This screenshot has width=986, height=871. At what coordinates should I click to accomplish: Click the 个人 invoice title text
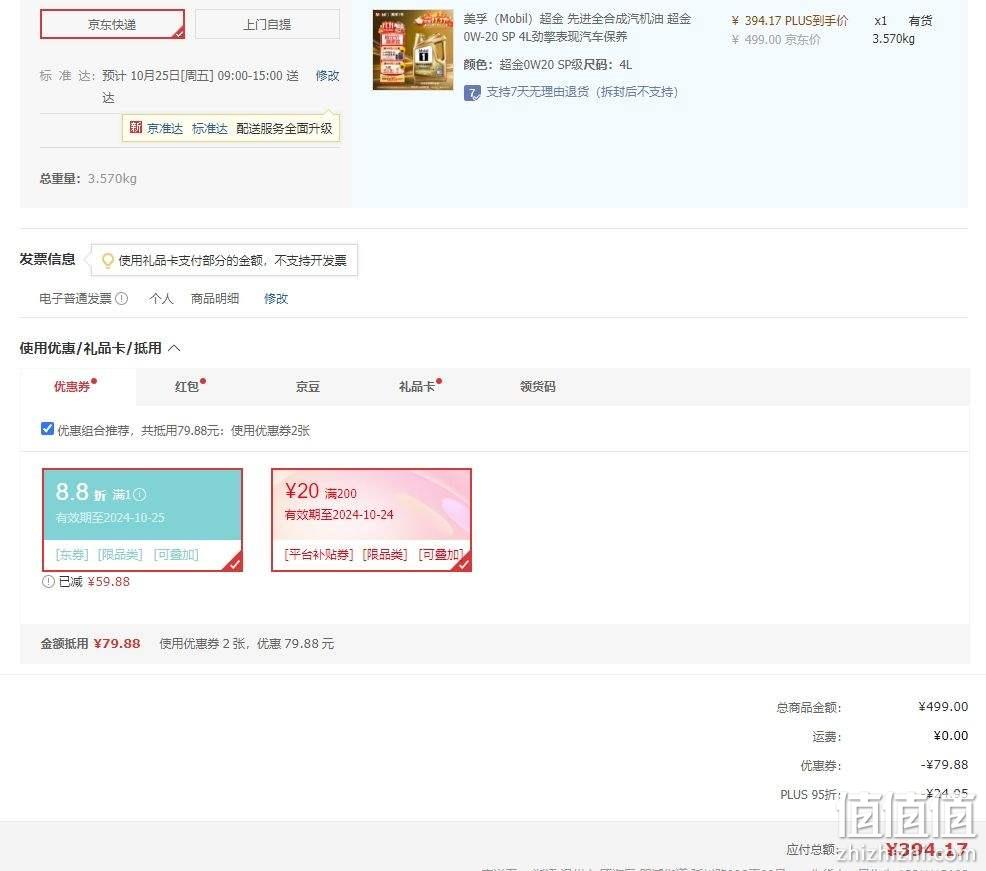[x=161, y=298]
